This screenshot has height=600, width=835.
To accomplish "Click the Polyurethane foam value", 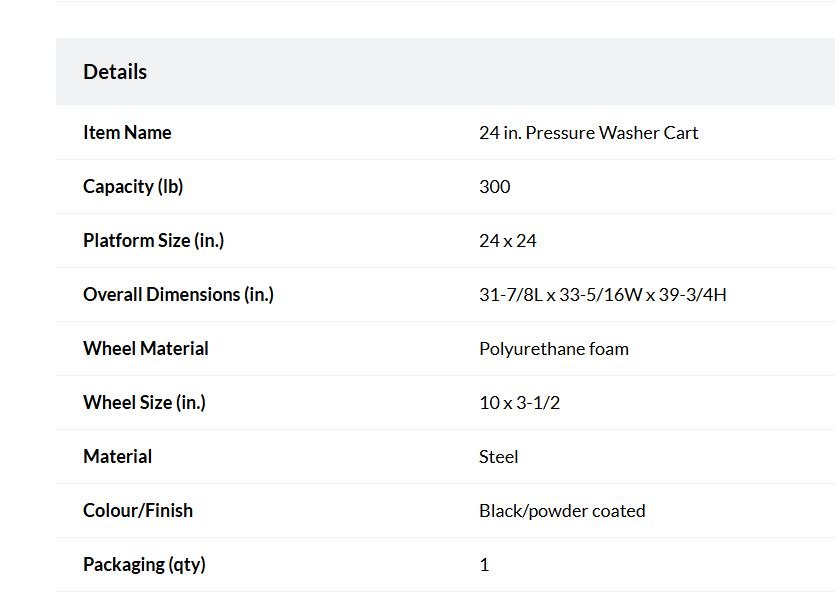I will (x=554, y=349).
